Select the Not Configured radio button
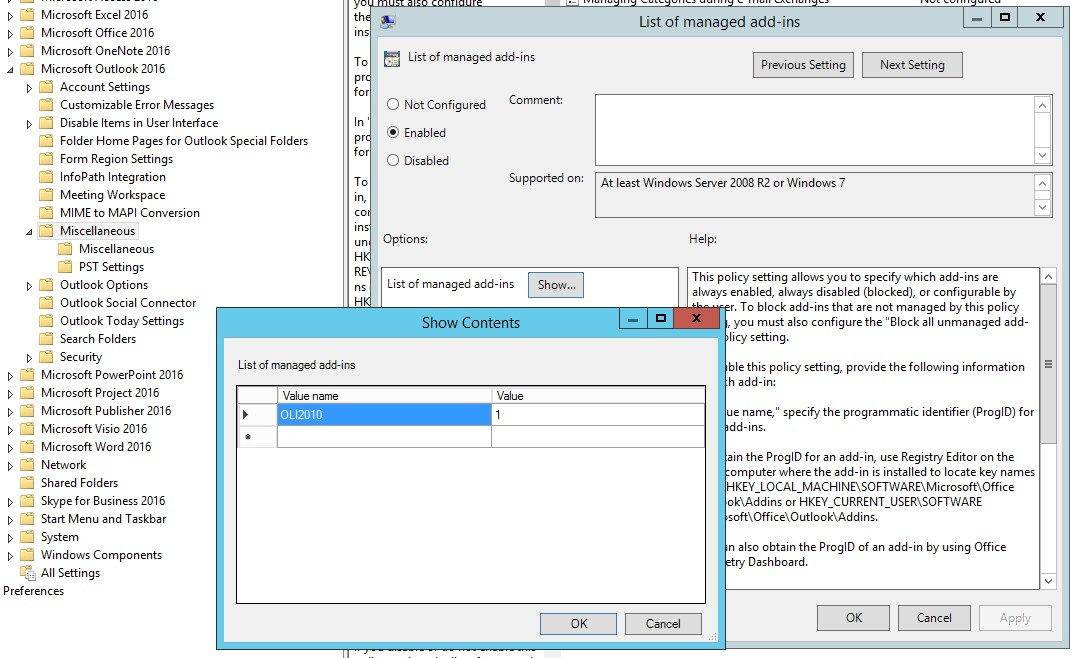The height and width of the screenshot is (658, 1082). pos(393,104)
